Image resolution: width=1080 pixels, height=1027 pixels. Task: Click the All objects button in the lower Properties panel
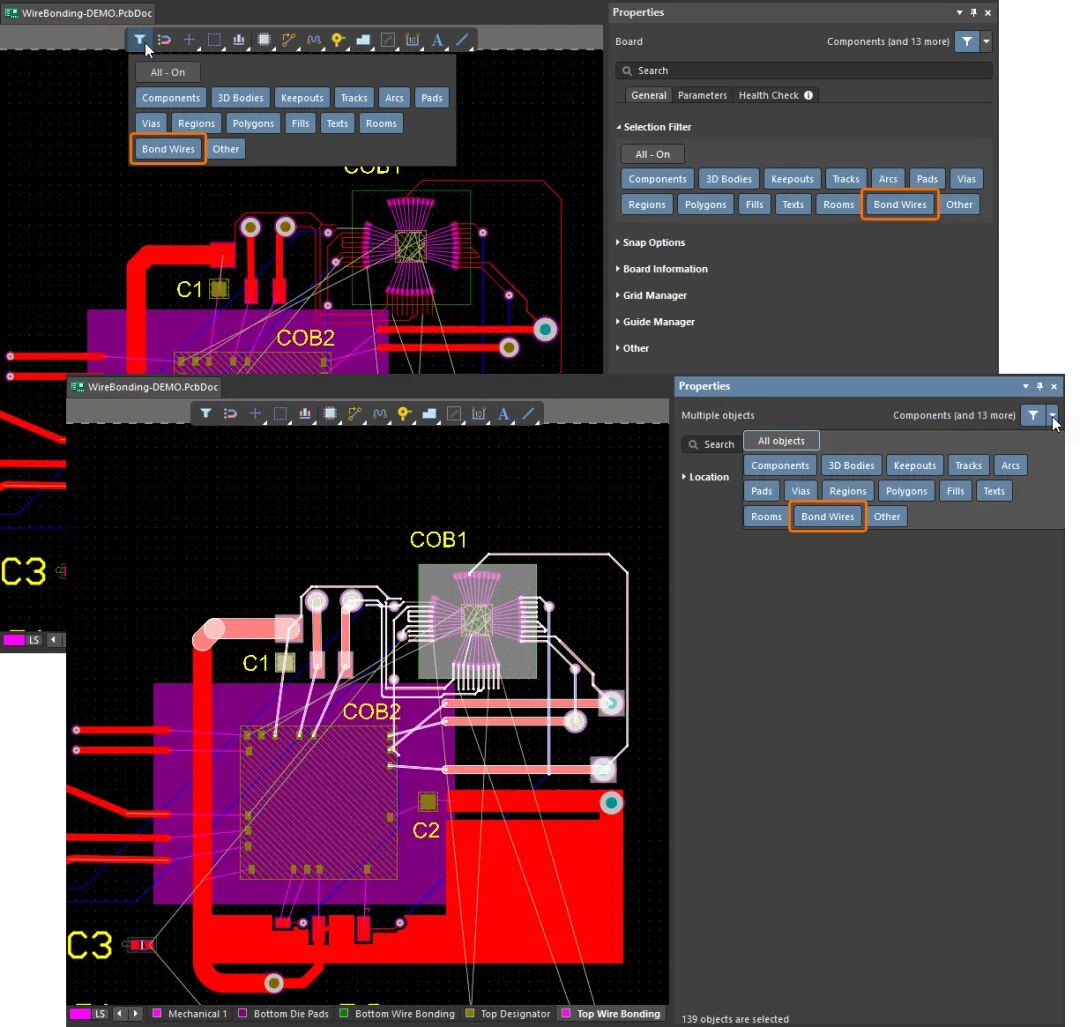[781, 441]
